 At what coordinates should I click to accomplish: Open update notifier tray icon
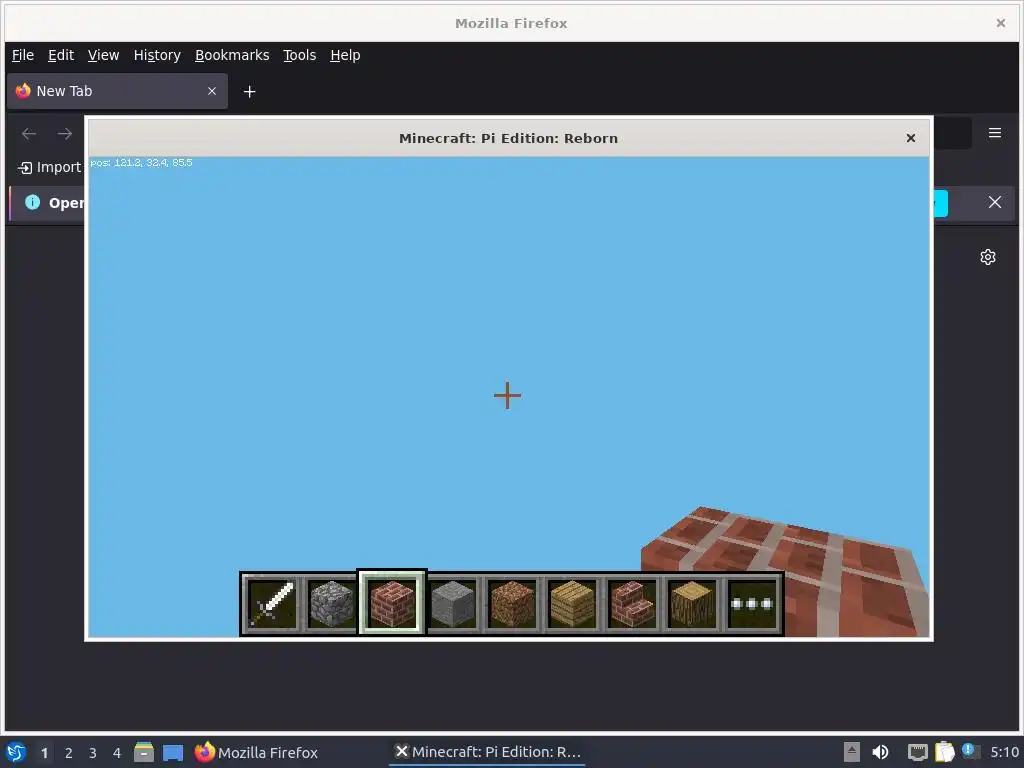click(x=970, y=751)
